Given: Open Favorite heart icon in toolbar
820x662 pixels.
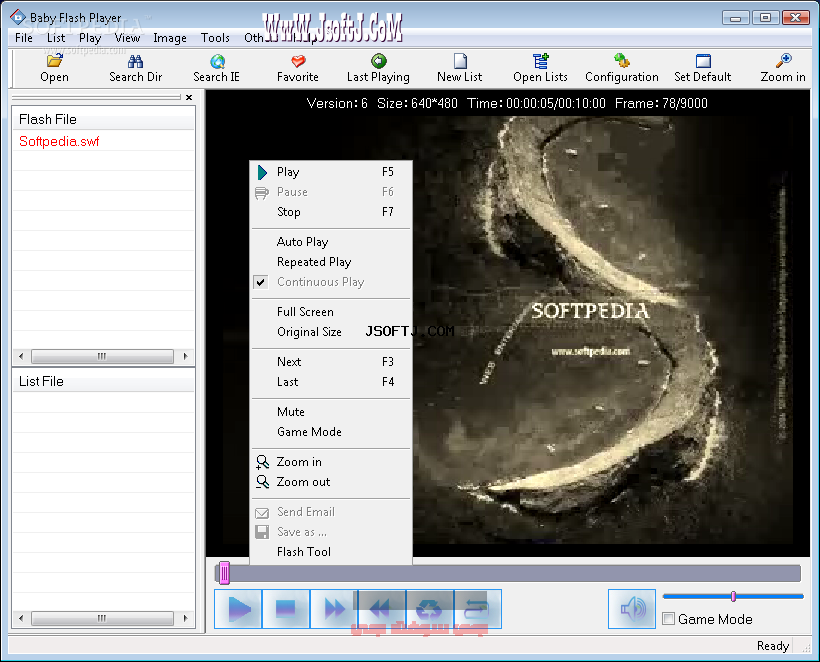Looking at the screenshot, I should pos(298,69).
